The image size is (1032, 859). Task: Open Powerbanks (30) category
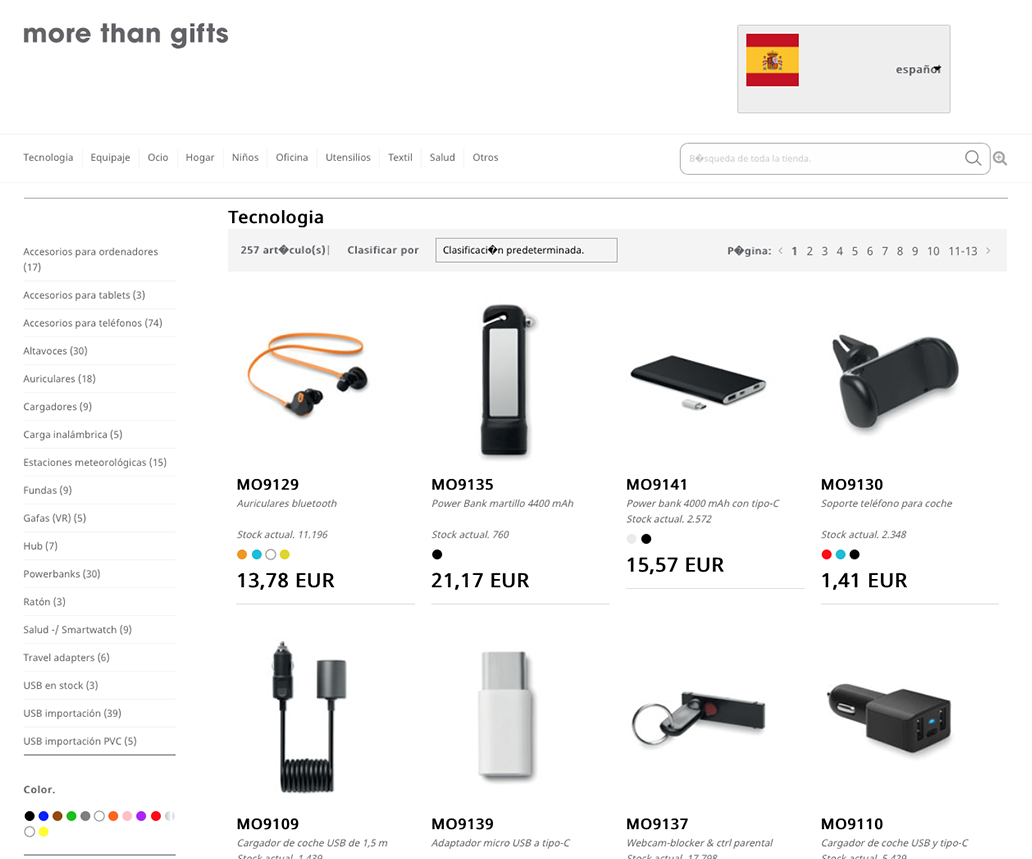click(62, 574)
